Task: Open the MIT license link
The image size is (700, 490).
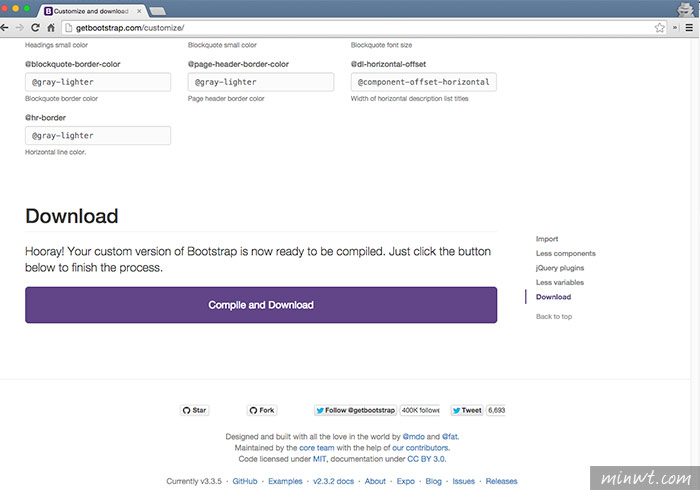Action: pyautogui.click(x=319, y=459)
